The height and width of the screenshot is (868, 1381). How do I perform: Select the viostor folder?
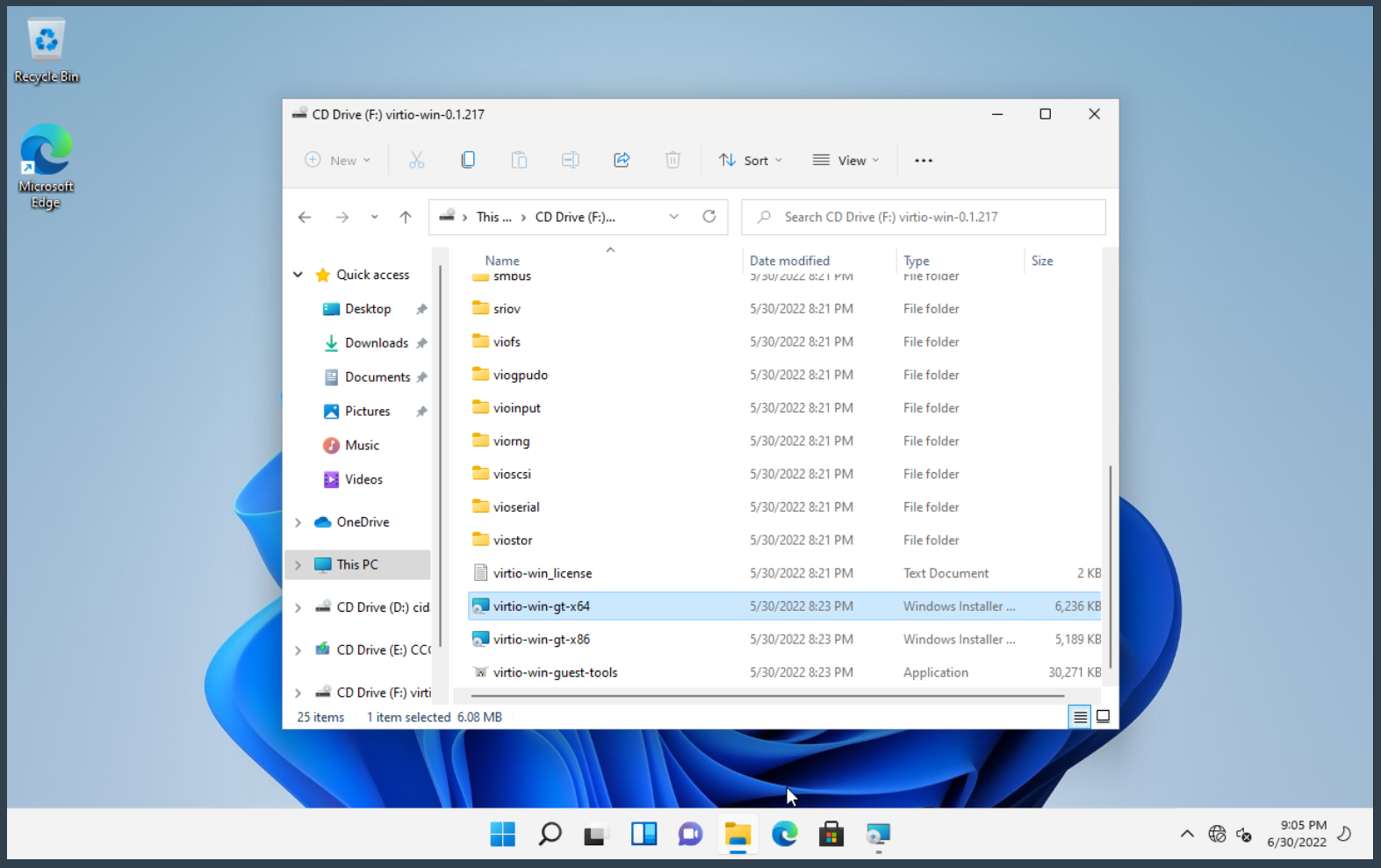784,541
